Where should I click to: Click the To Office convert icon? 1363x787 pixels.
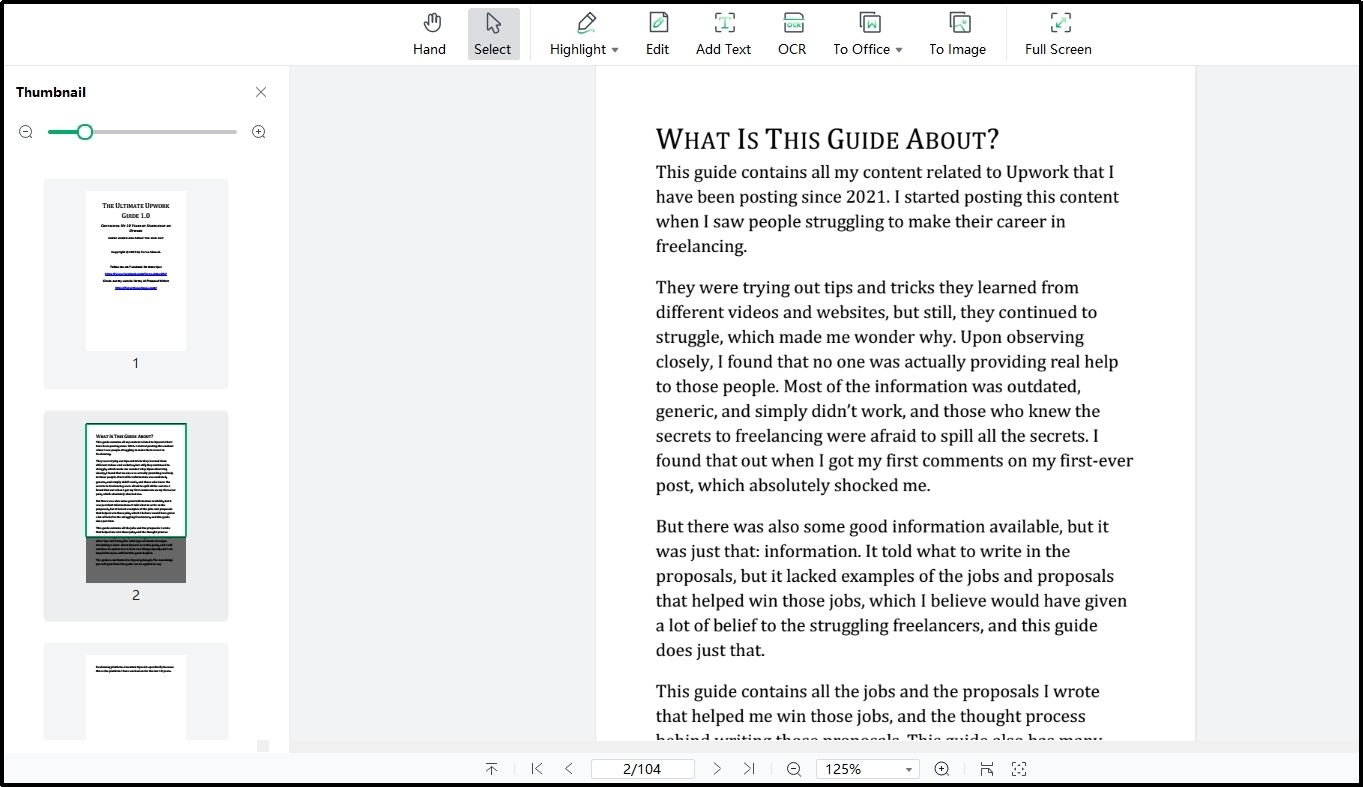[869, 23]
